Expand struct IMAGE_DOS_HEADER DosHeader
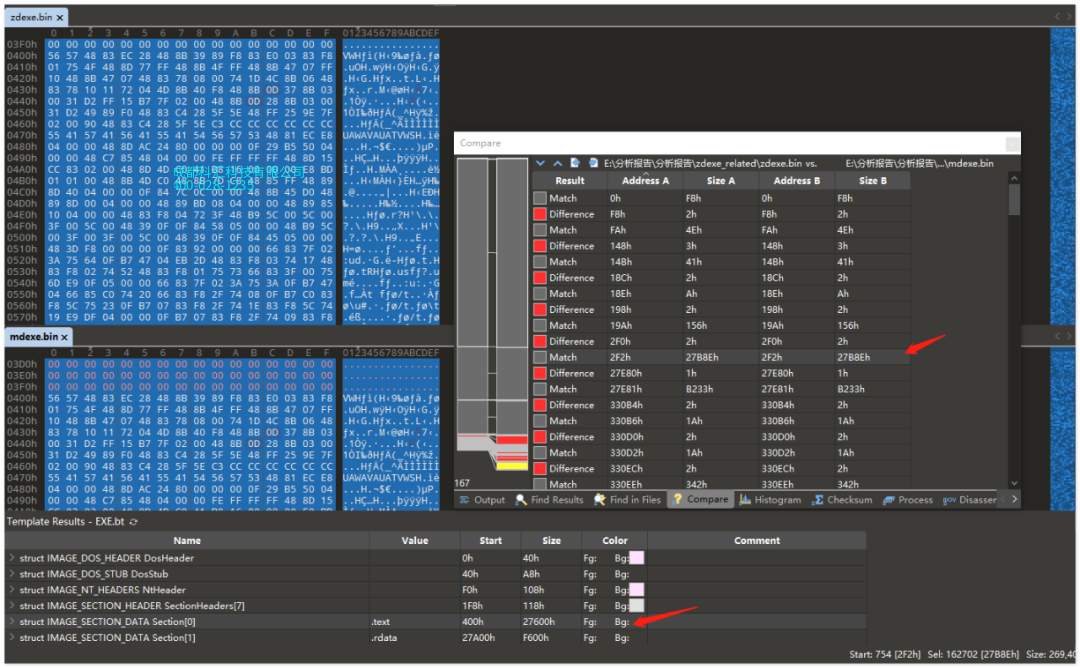The height and width of the screenshot is (668, 1080). tap(12, 558)
